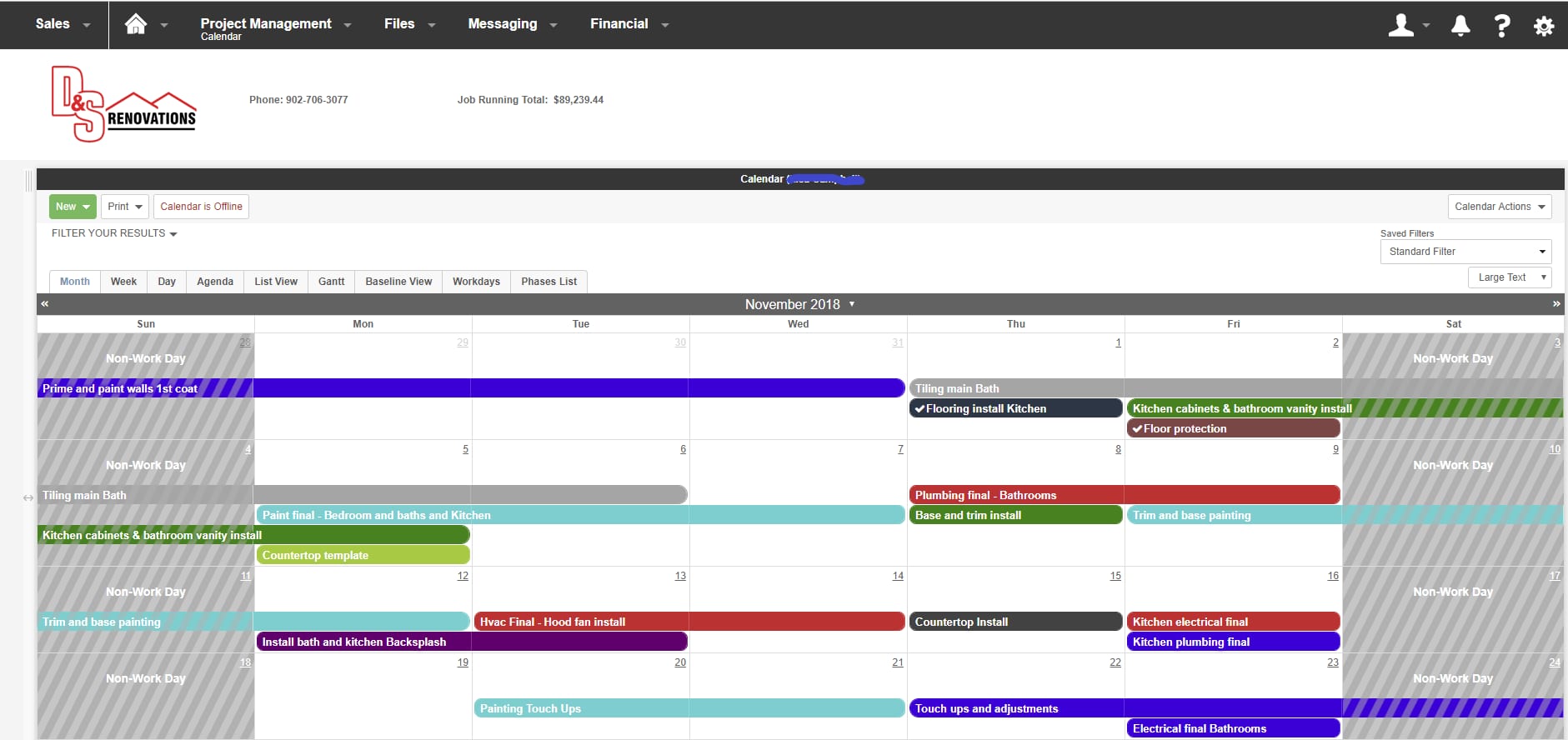Viewport: 1568px width, 740px height.
Task: Open Kitchen plumbing final event
Action: coord(1234,642)
